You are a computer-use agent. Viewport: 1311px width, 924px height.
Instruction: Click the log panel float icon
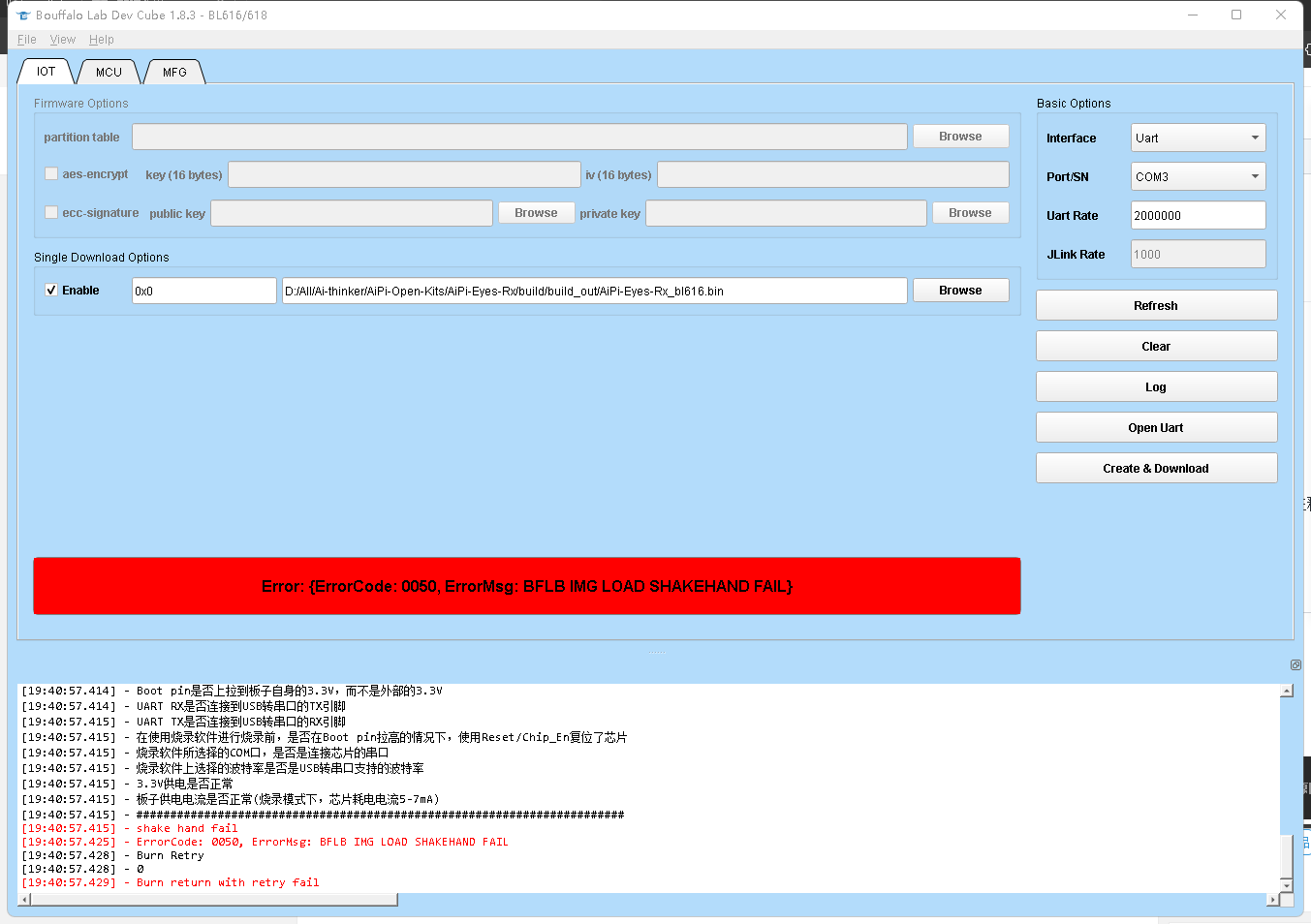click(x=1295, y=664)
